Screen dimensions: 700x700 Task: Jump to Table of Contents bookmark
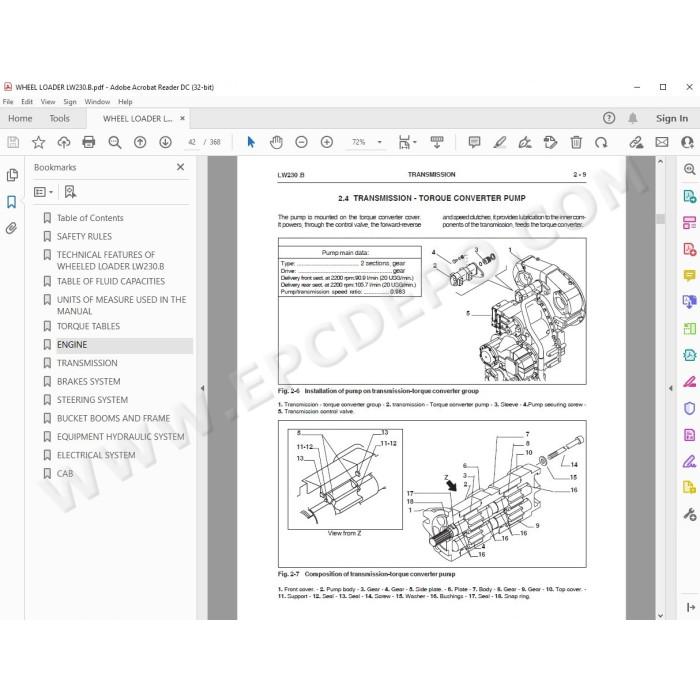90,218
